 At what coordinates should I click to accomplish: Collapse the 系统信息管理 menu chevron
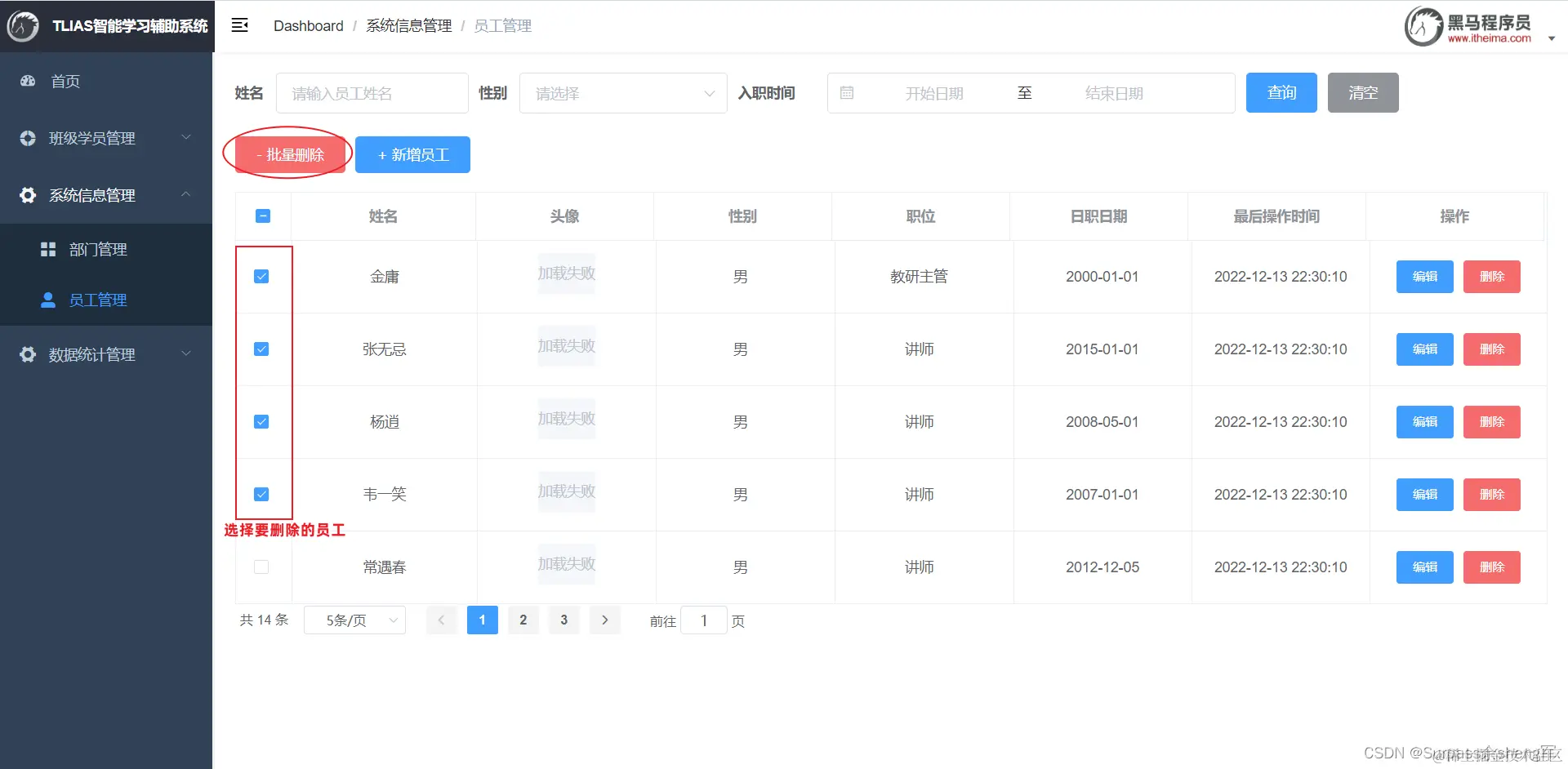coord(186,194)
